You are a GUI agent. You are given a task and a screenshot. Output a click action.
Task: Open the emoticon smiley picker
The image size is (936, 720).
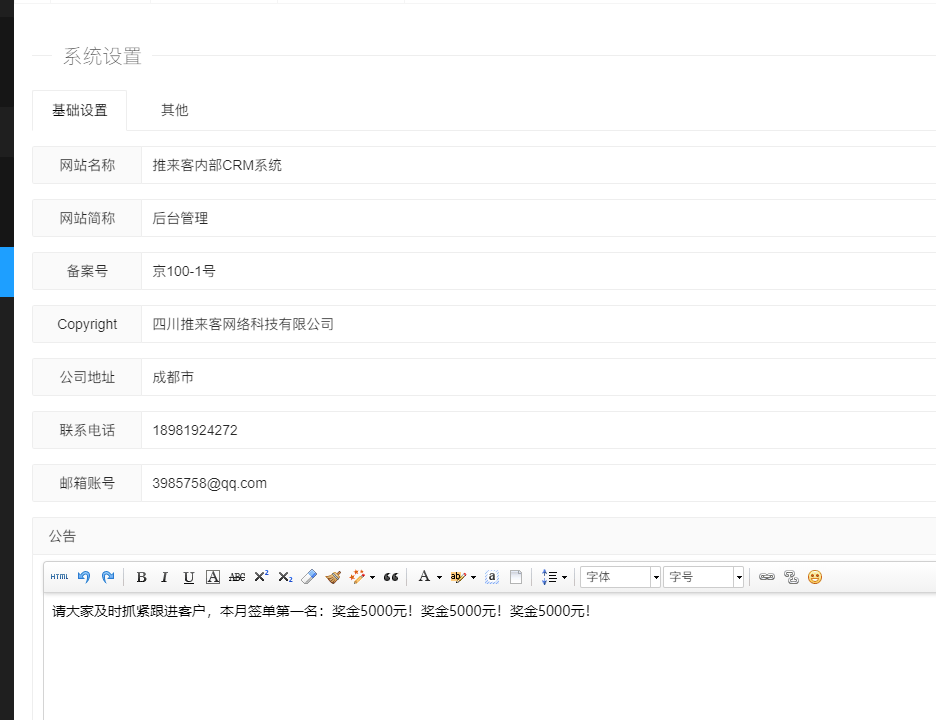pyautogui.click(x=815, y=577)
